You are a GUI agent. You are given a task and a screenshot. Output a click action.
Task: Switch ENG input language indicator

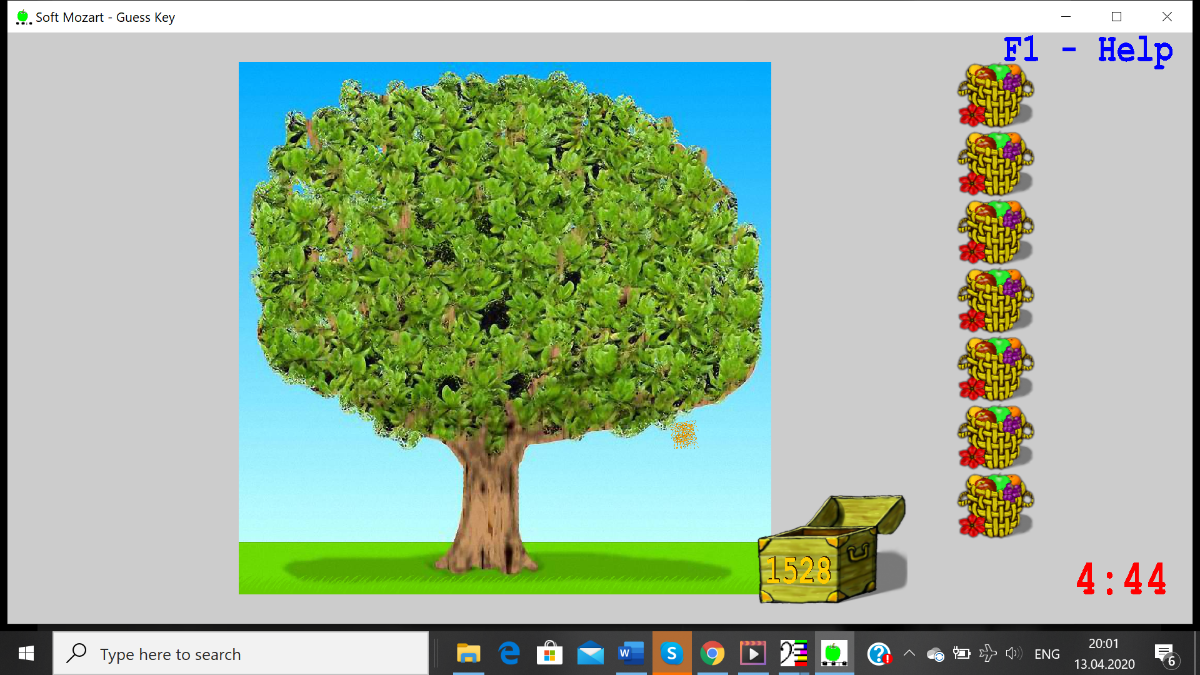coord(1047,654)
